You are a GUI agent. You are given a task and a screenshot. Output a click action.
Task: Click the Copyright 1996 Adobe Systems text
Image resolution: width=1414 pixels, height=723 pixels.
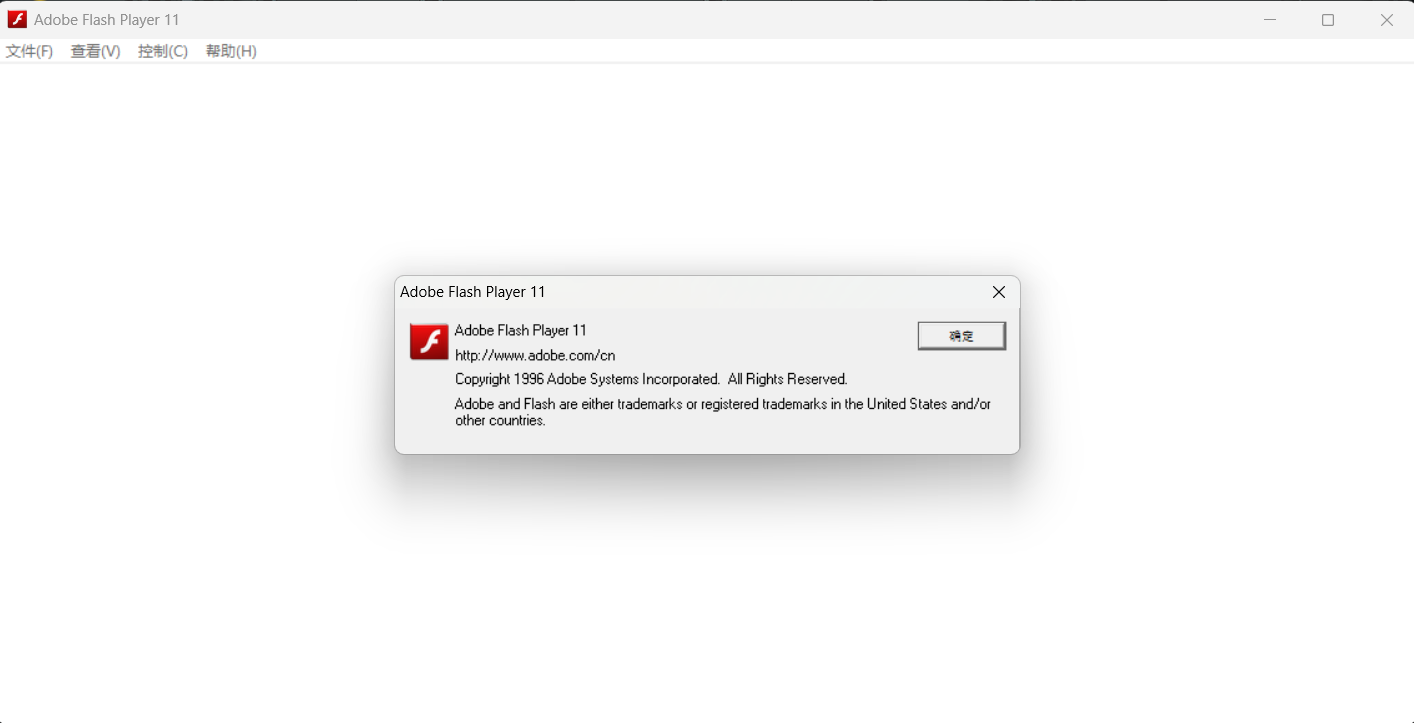coord(587,379)
